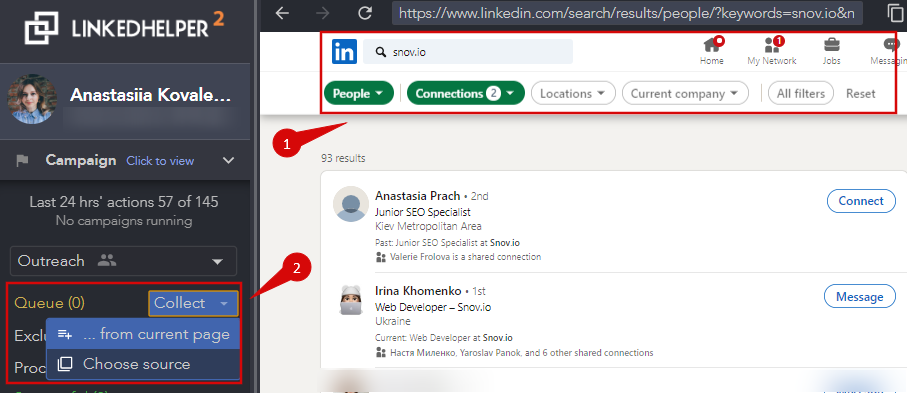Screen dimensions: 907x393
Task: Click 'No campaigns running' status text
Action: pos(124,221)
